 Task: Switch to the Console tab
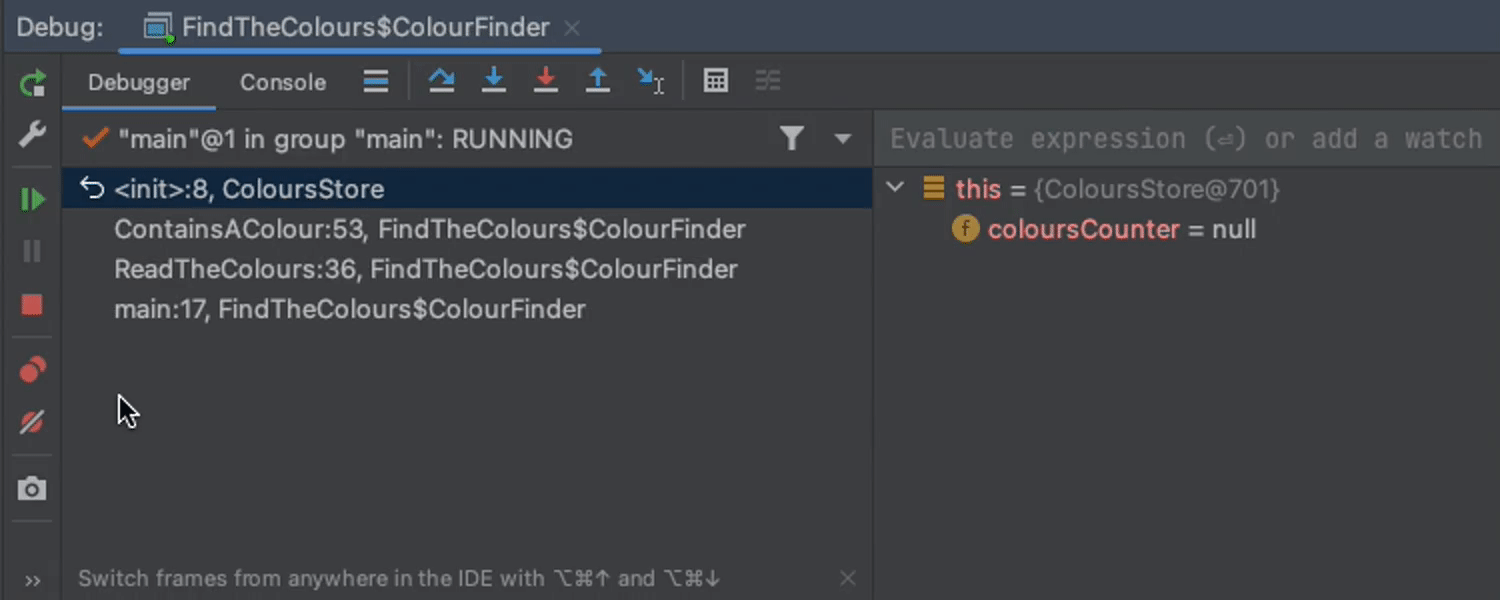[283, 83]
